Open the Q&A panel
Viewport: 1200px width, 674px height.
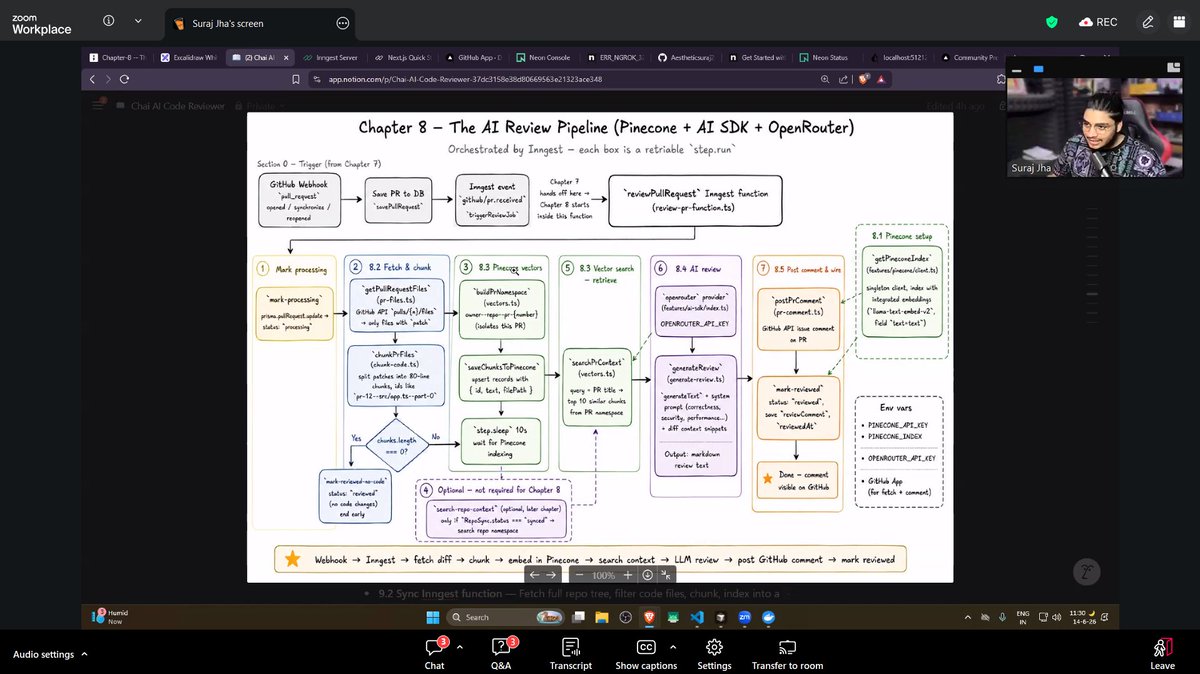pyautogui.click(x=501, y=654)
